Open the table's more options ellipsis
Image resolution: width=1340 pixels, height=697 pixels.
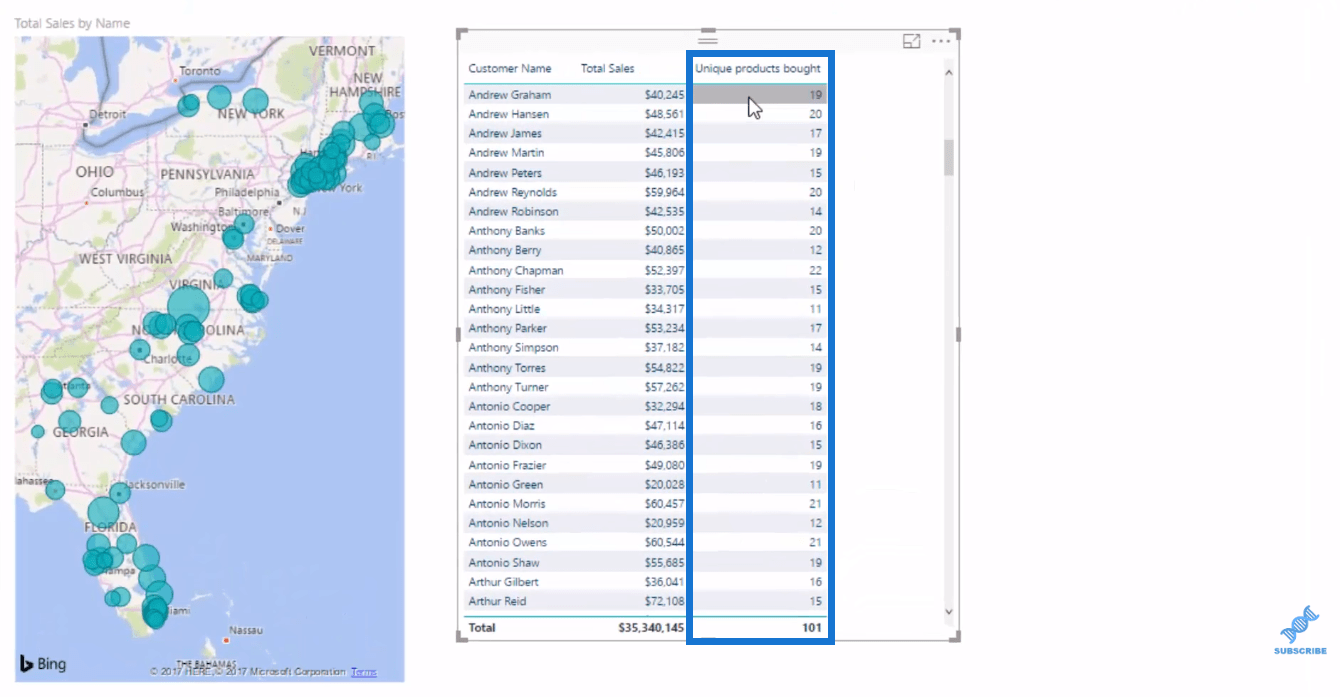941,41
